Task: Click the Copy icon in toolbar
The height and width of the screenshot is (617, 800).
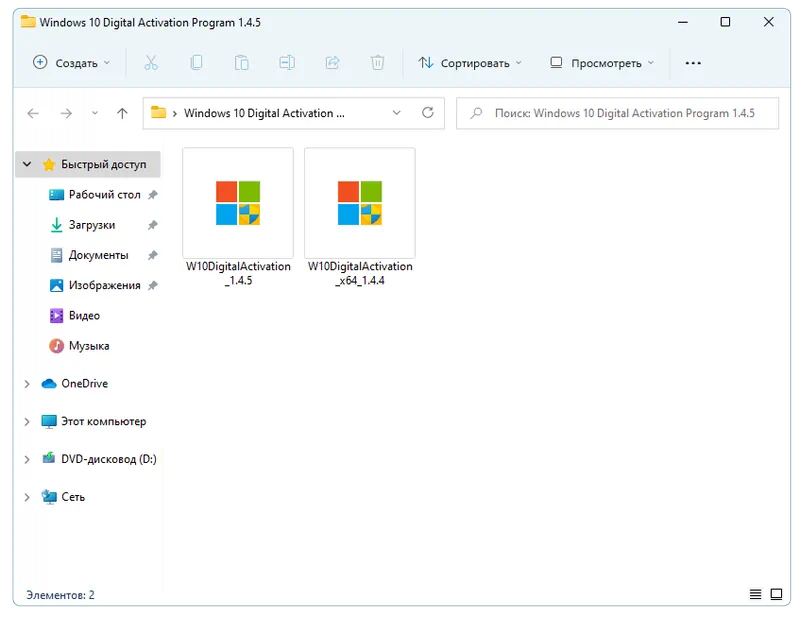Action: (196, 63)
